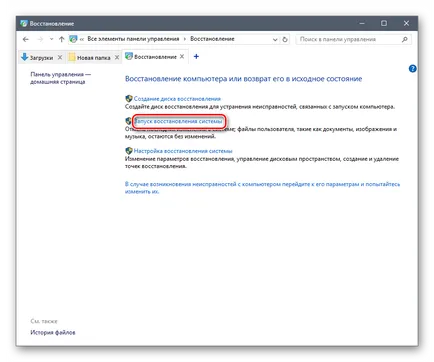
Task: Go back with the left arrow button
Action: pos(26,39)
